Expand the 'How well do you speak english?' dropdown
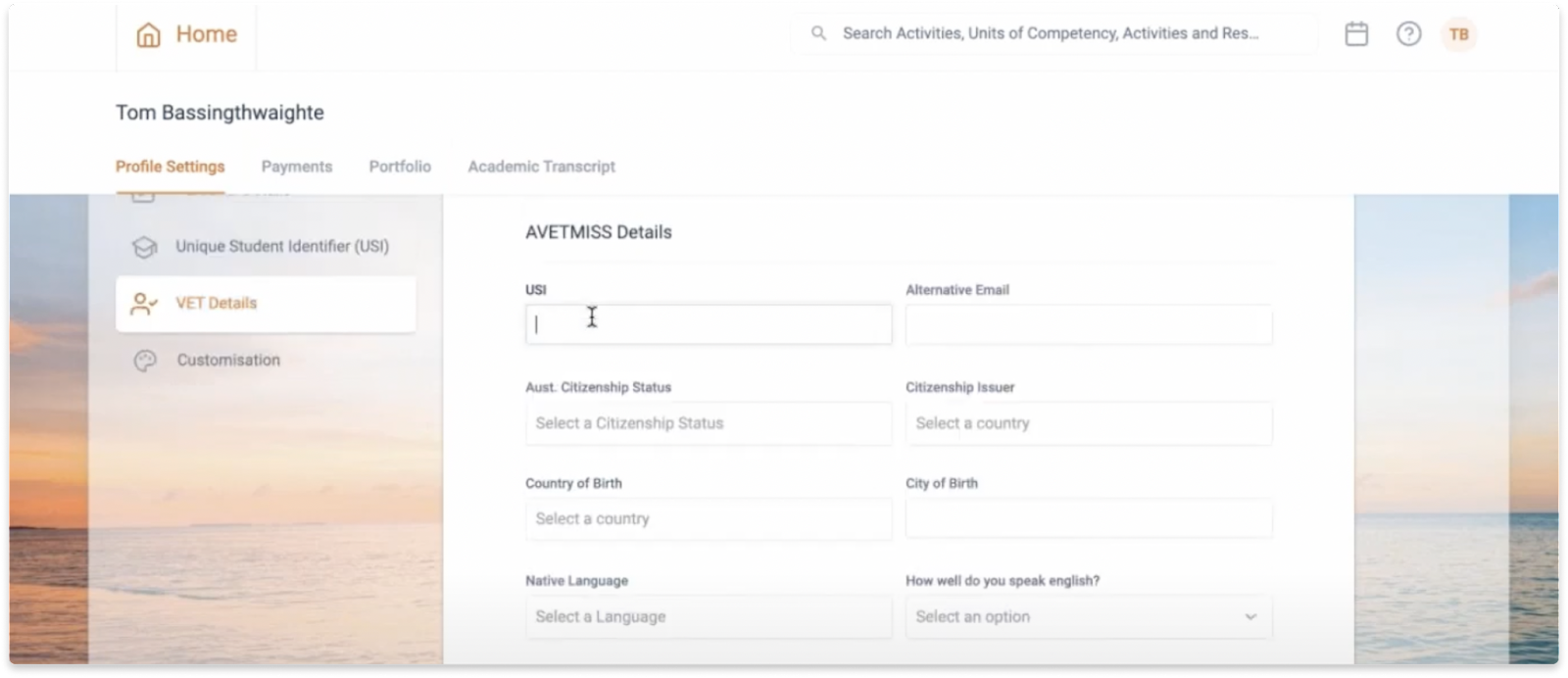1568x678 pixels. click(1088, 616)
